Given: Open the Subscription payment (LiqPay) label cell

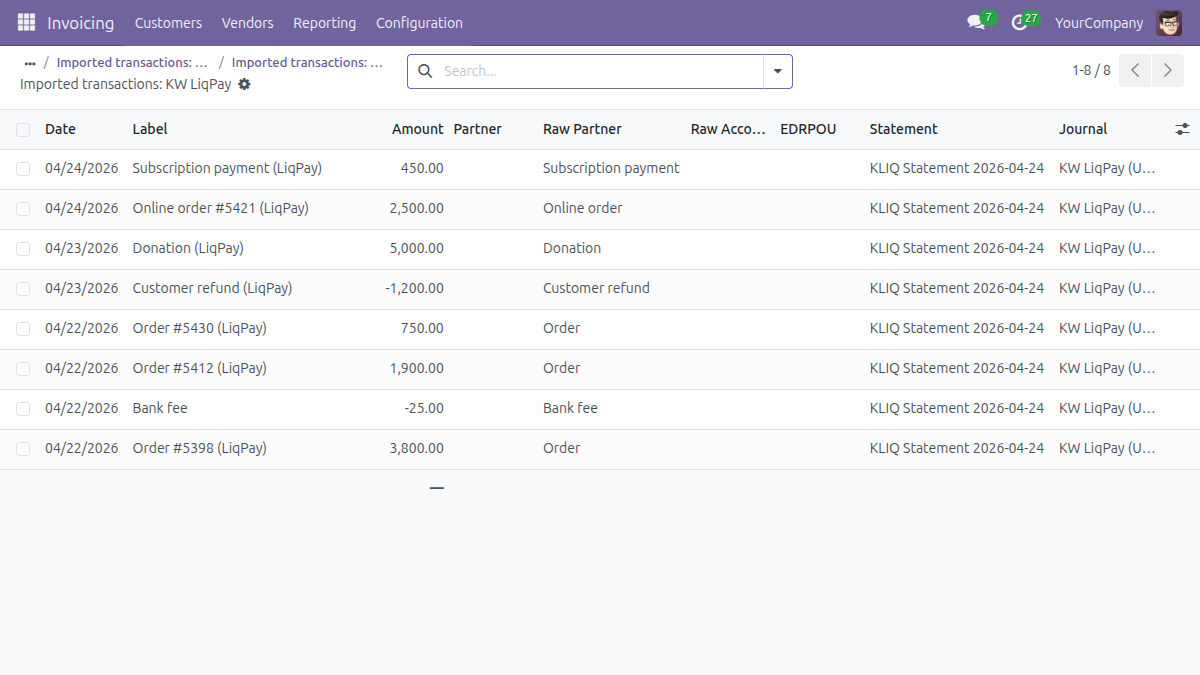Looking at the screenshot, I should 227,169.
